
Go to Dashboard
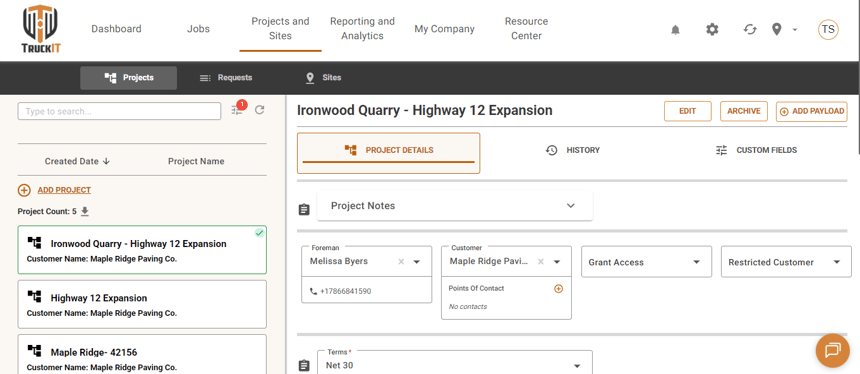click(116, 29)
